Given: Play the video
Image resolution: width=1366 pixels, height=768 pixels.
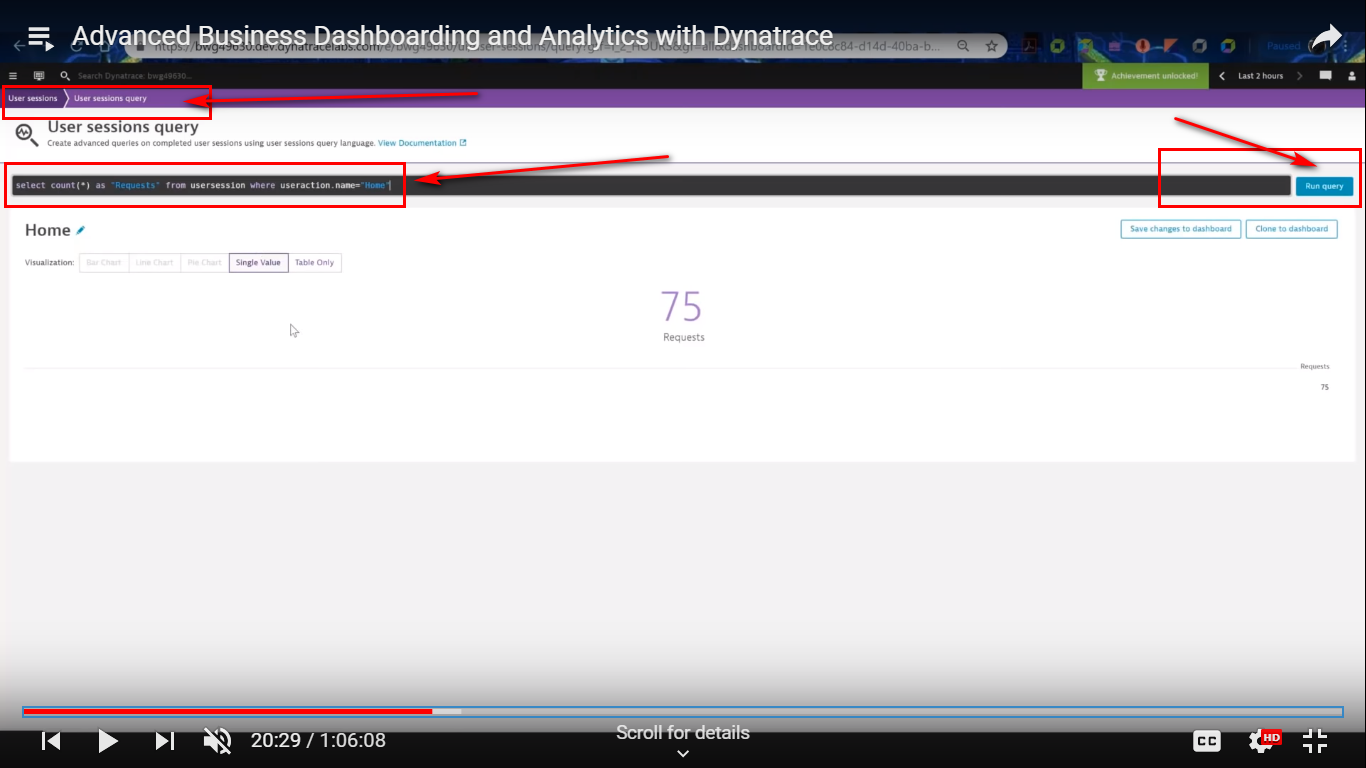Looking at the screenshot, I should coord(108,741).
